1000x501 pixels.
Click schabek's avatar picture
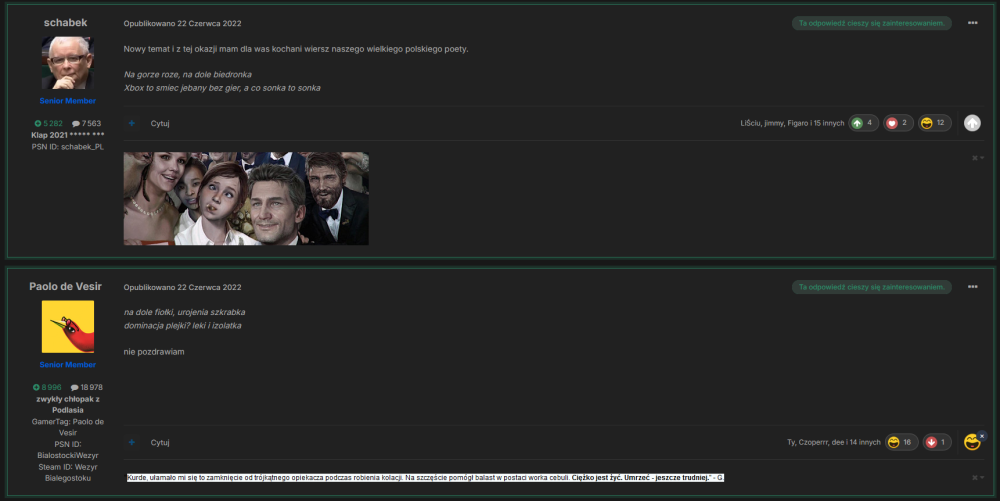point(67,63)
